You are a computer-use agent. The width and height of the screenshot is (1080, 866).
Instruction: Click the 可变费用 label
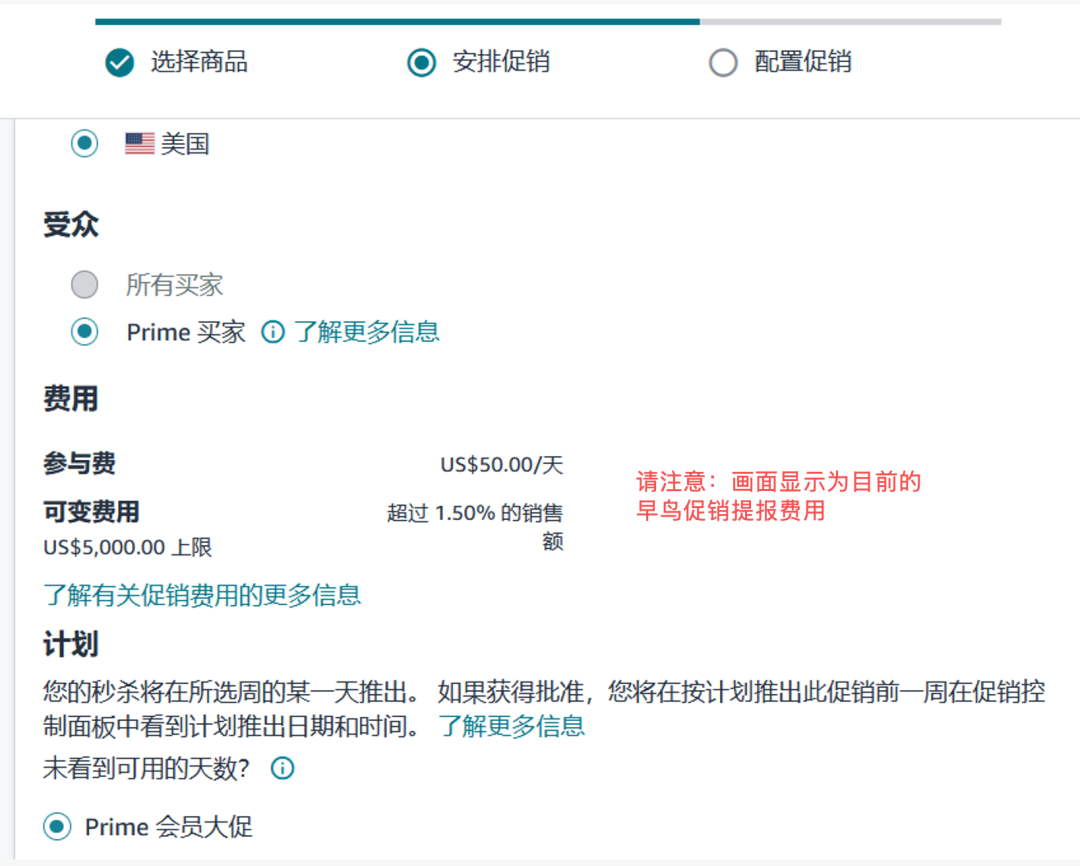pos(92,512)
